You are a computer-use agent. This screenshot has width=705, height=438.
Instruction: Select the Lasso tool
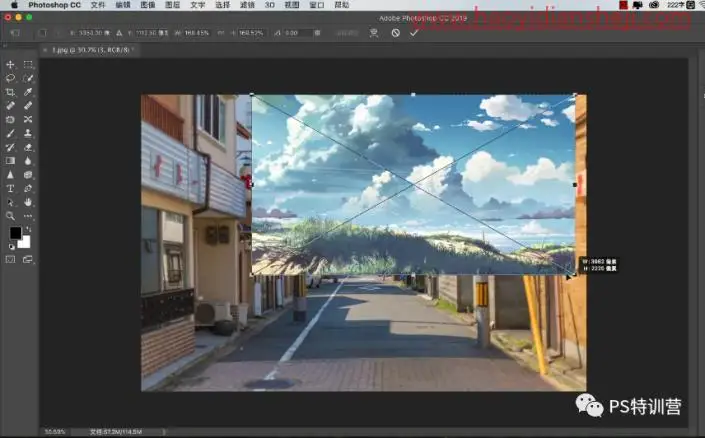(10, 78)
